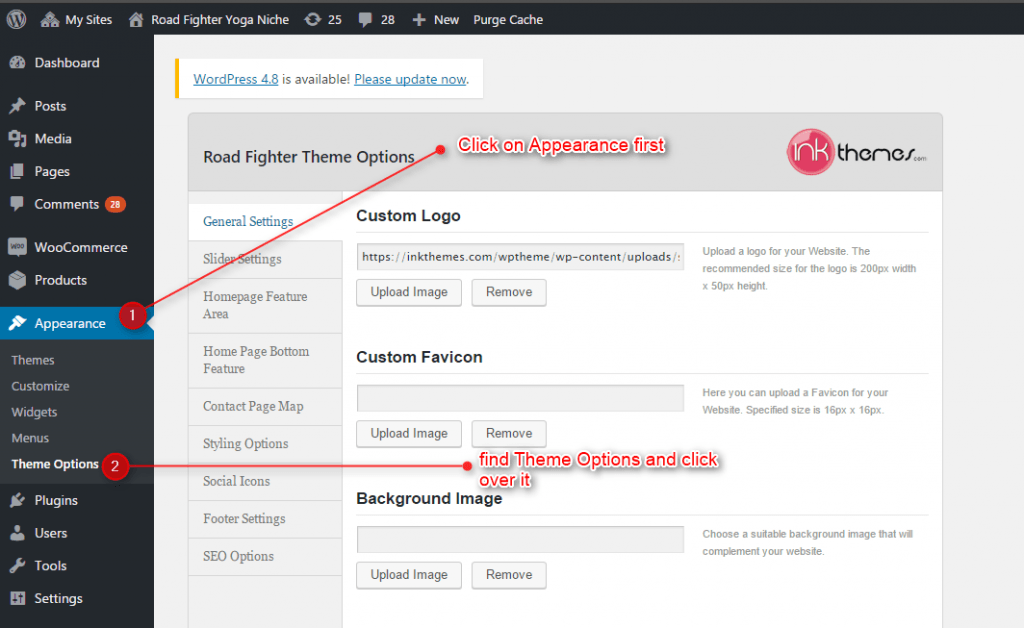Click the Dashboard gauge icon
Screen dimensions: 1024x628
pos(18,63)
